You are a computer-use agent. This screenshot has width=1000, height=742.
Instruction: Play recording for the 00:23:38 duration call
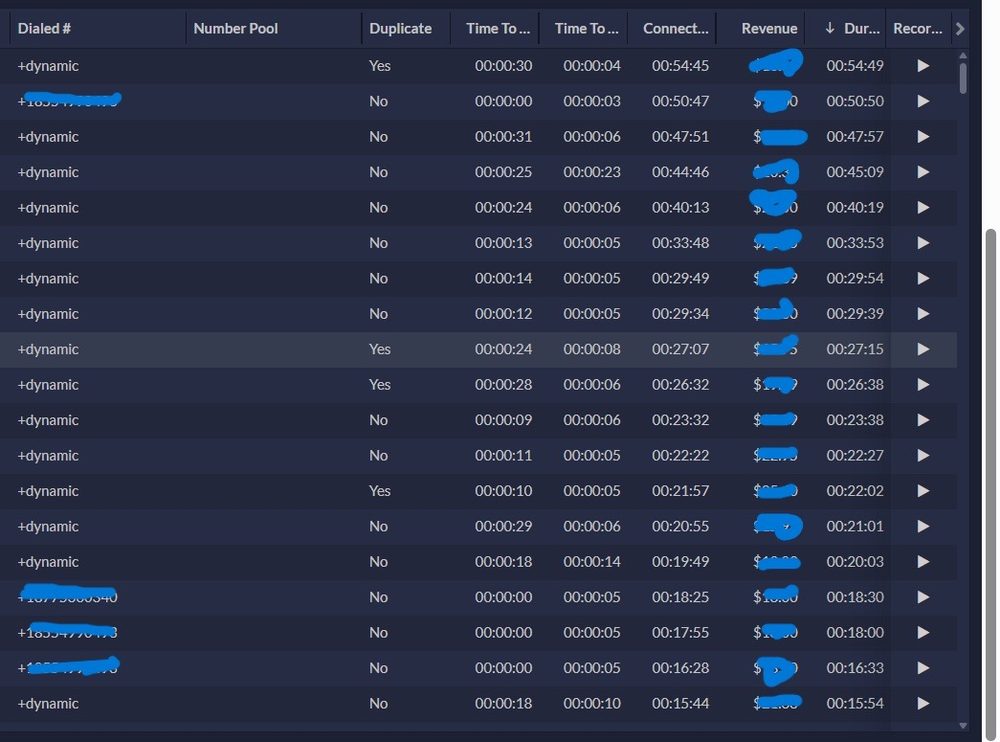(923, 420)
